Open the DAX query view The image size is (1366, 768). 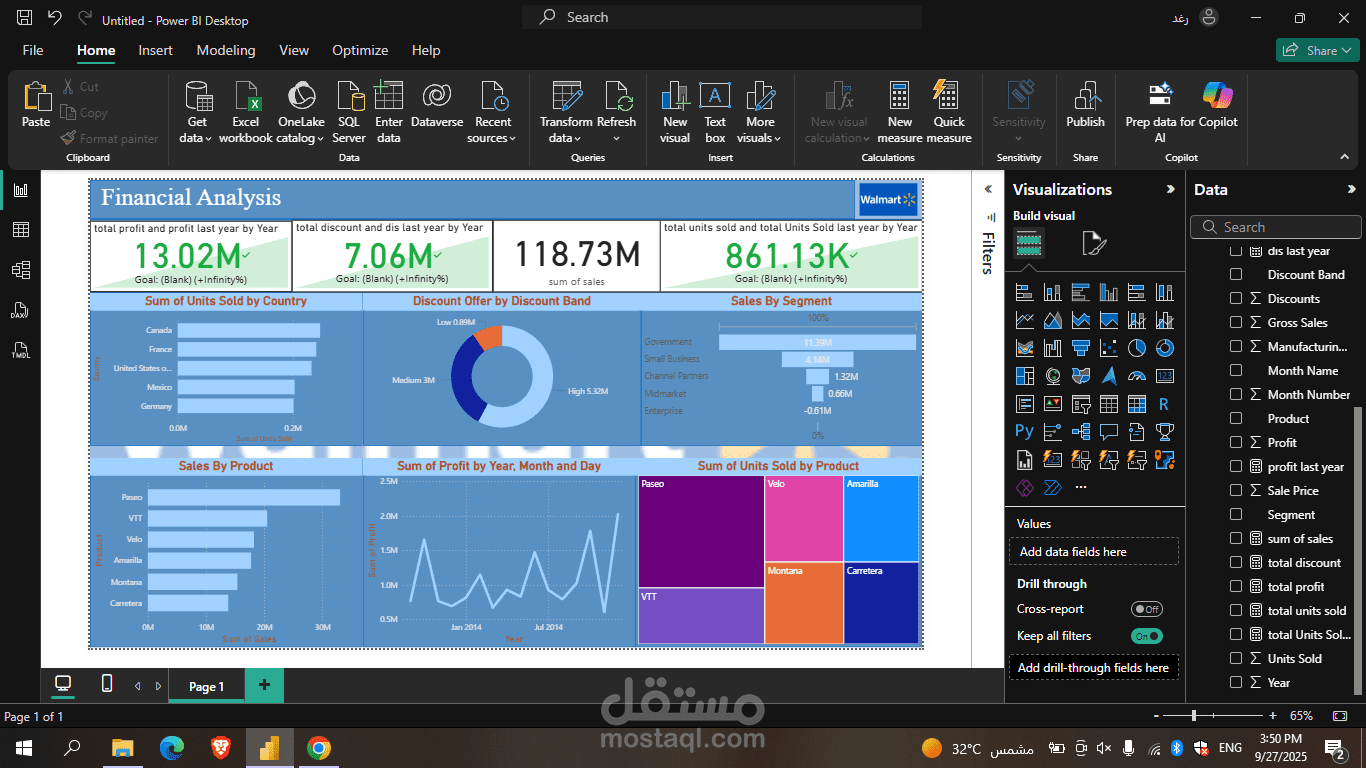(22, 310)
